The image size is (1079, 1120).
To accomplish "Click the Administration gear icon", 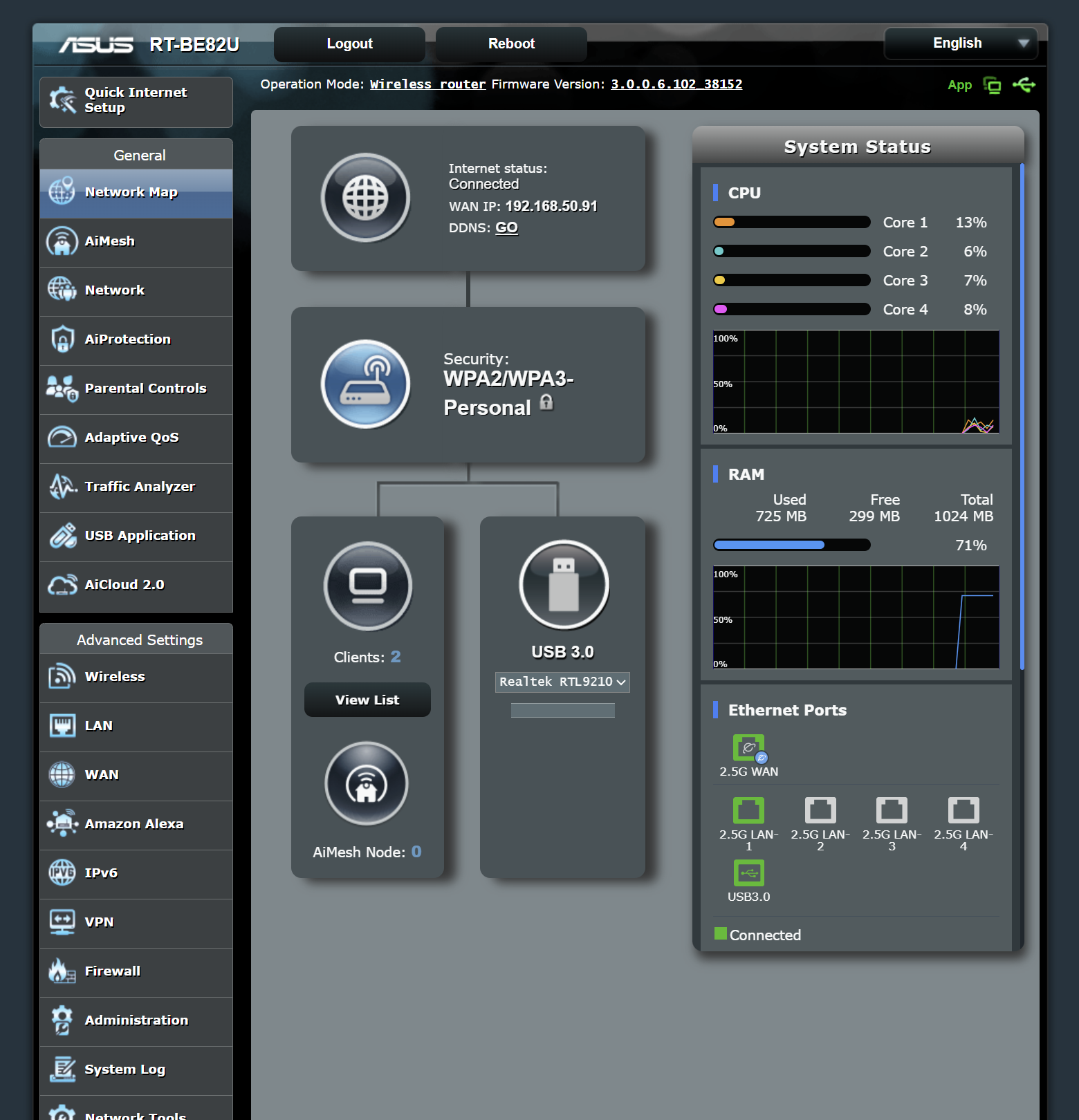I will point(62,1020).
